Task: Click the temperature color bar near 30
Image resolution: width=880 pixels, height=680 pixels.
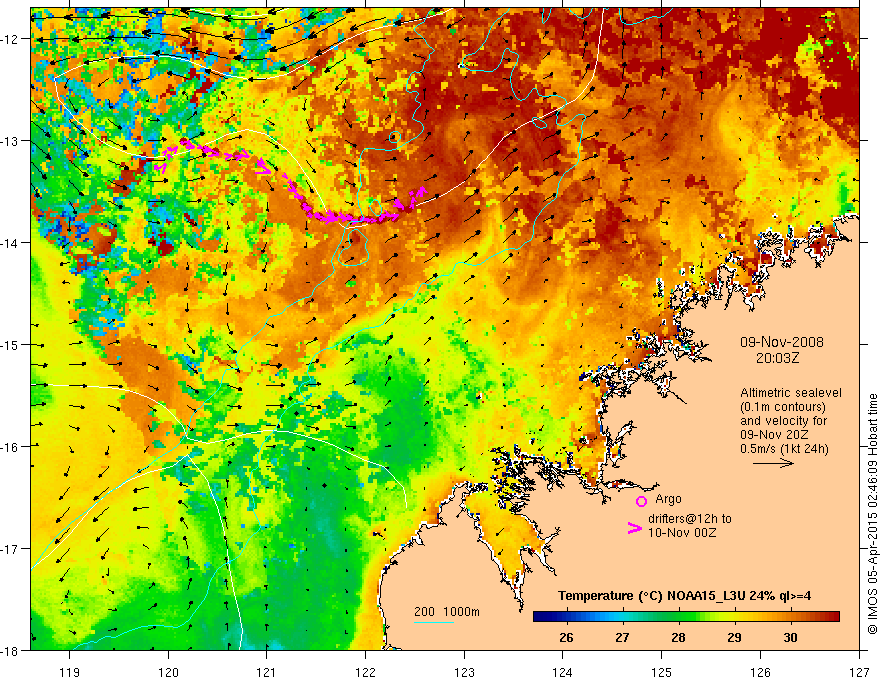Action: tap(790, 617)
